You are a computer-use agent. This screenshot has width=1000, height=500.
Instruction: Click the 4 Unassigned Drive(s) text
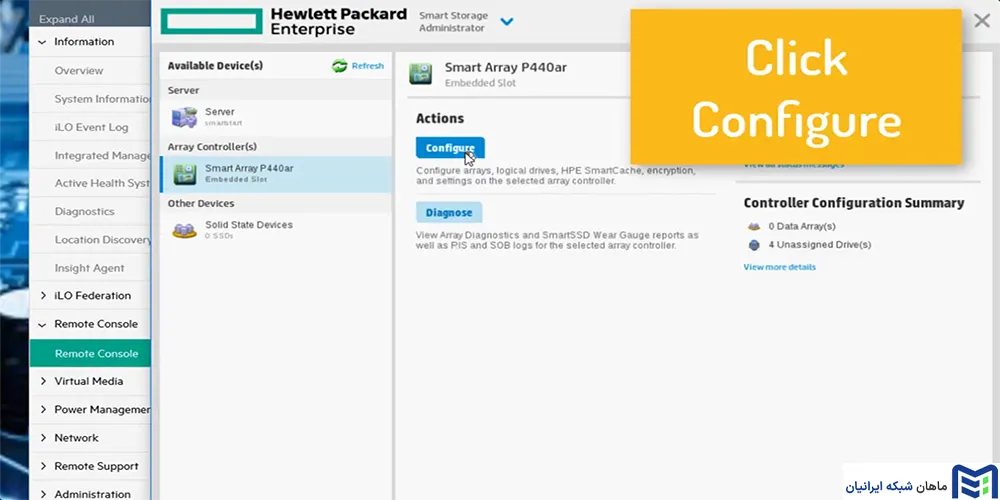pyautogui.click(x=820, y=245)
